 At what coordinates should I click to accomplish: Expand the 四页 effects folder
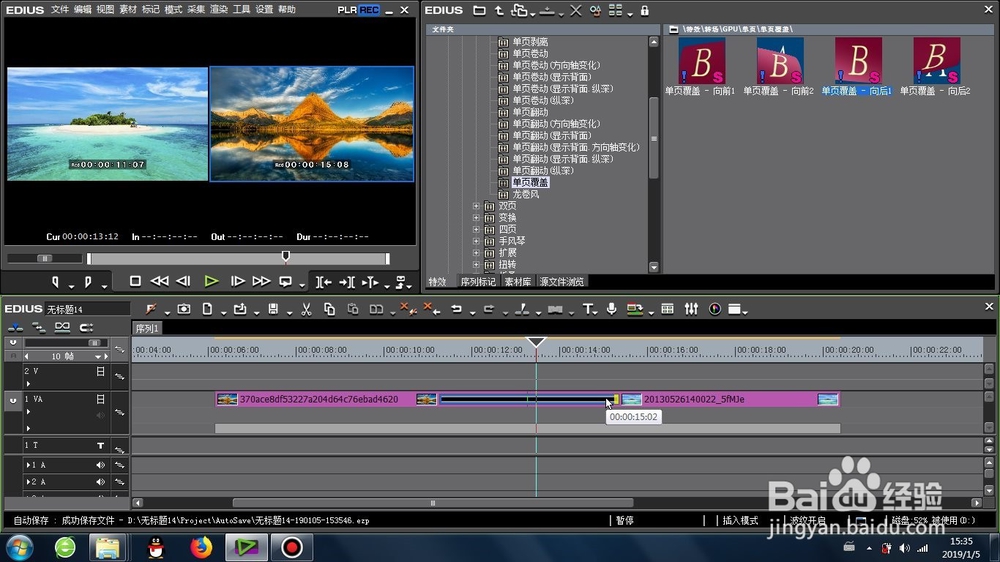point(476,230)
